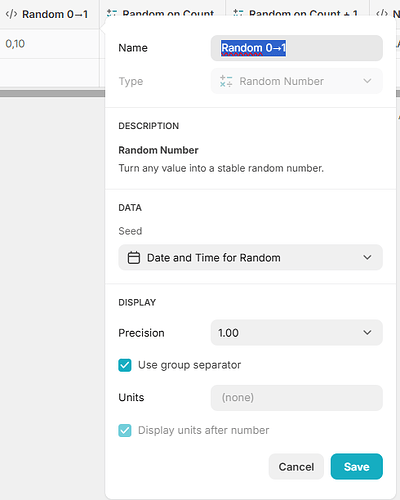Expand the Precision dropdown showing 1.00
Viewport: 400px width, 500px height.
(x=297, y=332)
